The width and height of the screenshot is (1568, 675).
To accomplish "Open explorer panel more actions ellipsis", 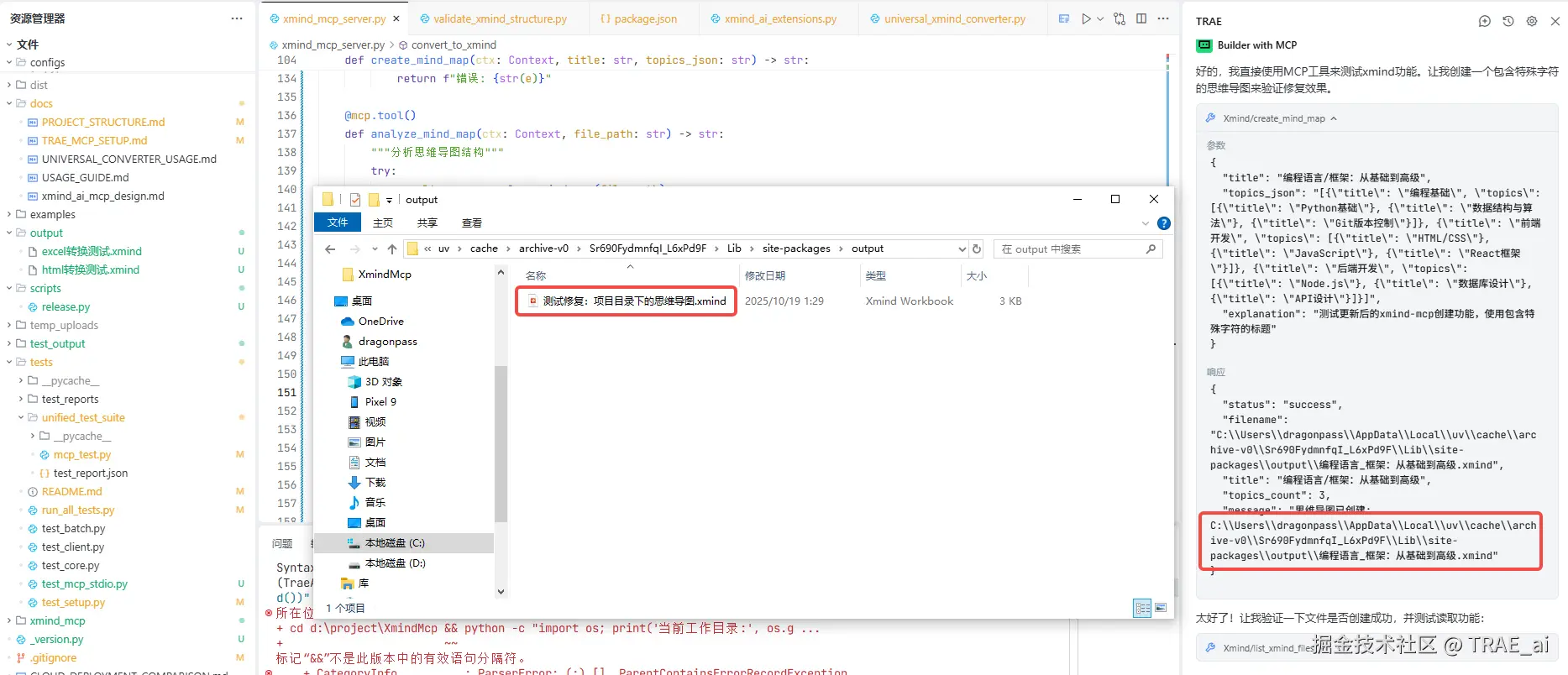I will (x=237, y=18).
